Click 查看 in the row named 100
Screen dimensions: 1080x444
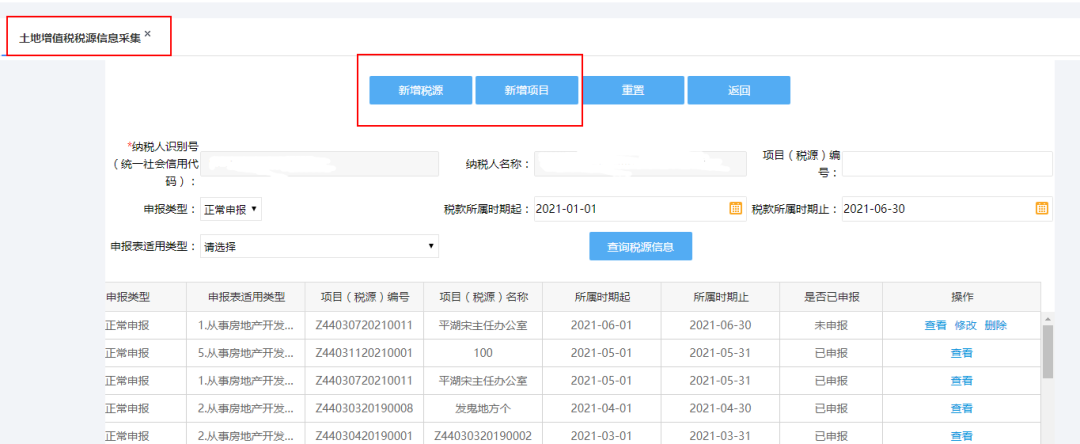tap(962, 353)
